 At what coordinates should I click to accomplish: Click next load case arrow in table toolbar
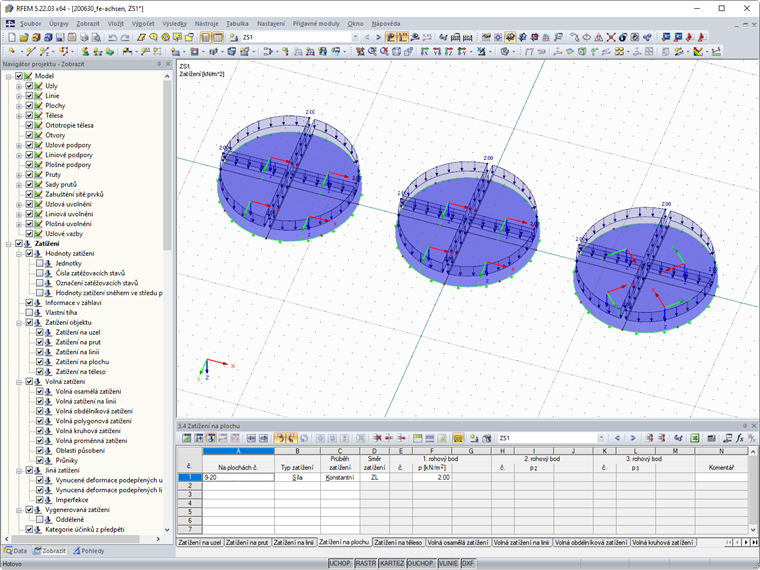[x=633, y=438]
